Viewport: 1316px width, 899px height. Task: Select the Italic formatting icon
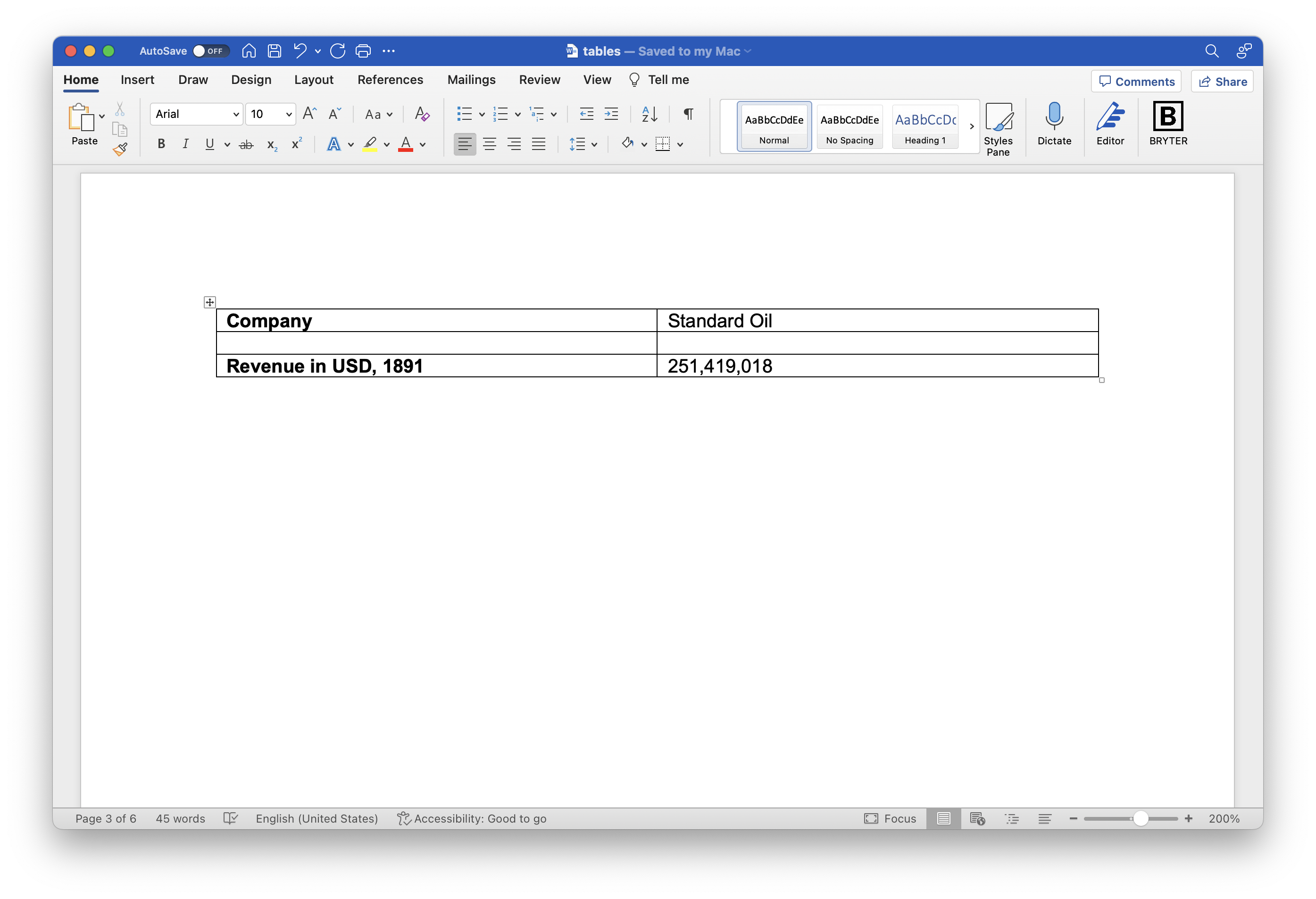[x=184, y=145]
